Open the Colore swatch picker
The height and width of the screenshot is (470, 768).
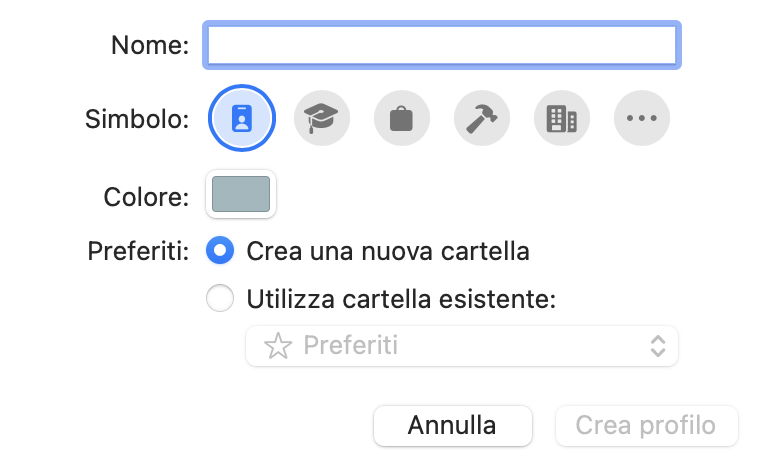241,194
